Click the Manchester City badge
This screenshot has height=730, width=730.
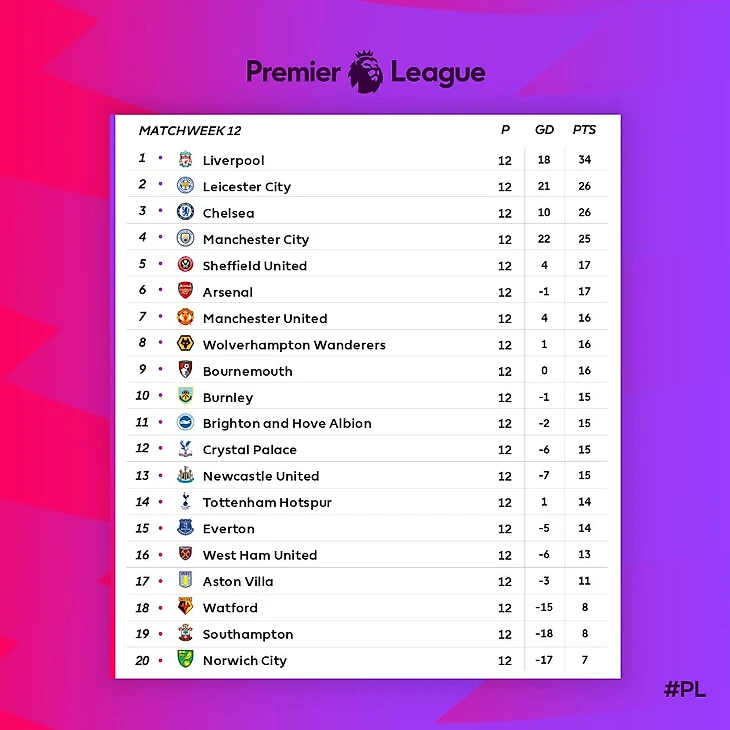click(185, 238)
